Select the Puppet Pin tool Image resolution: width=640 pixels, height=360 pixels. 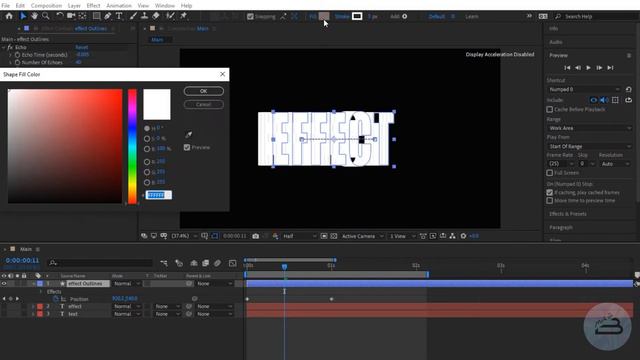pyautogui.click(x=183, y=16)
